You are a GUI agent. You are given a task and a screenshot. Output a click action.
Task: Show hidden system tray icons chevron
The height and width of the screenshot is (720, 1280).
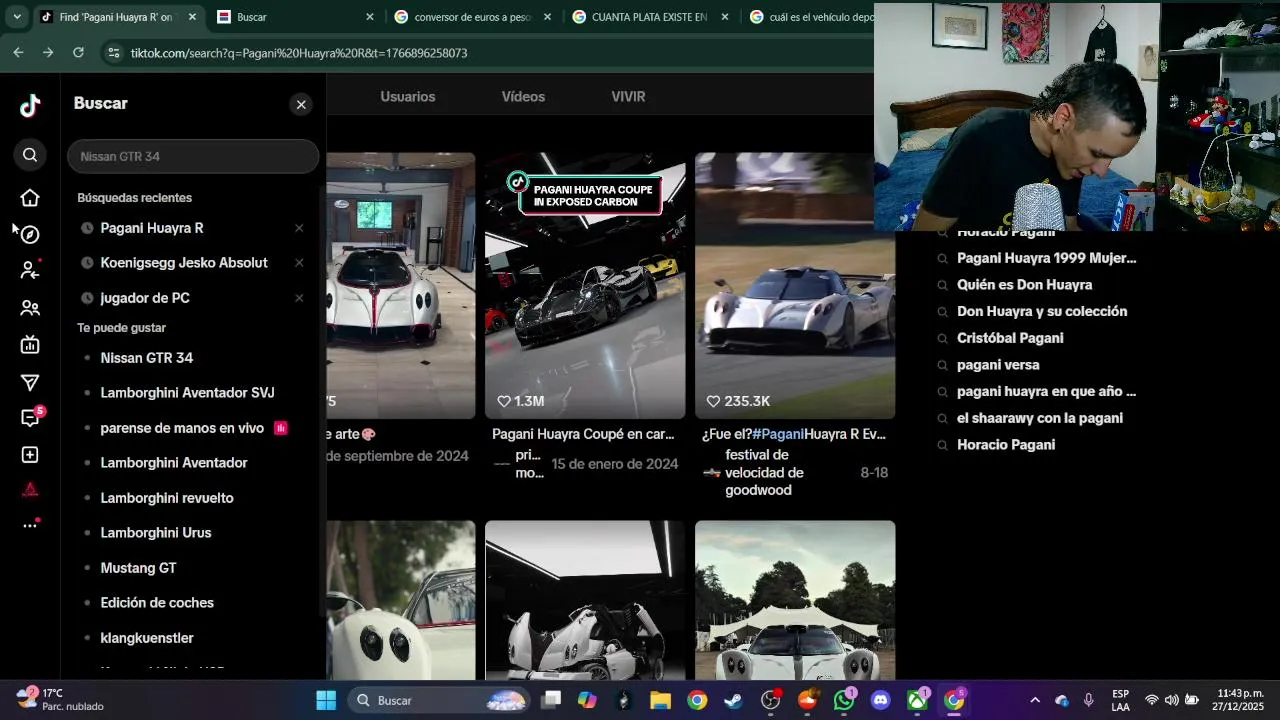[x=1035, y=700]
